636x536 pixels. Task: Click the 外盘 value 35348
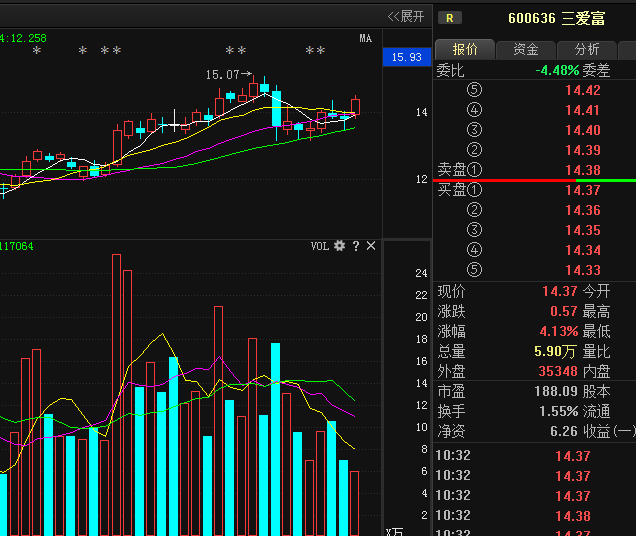(x=558, y=371)
